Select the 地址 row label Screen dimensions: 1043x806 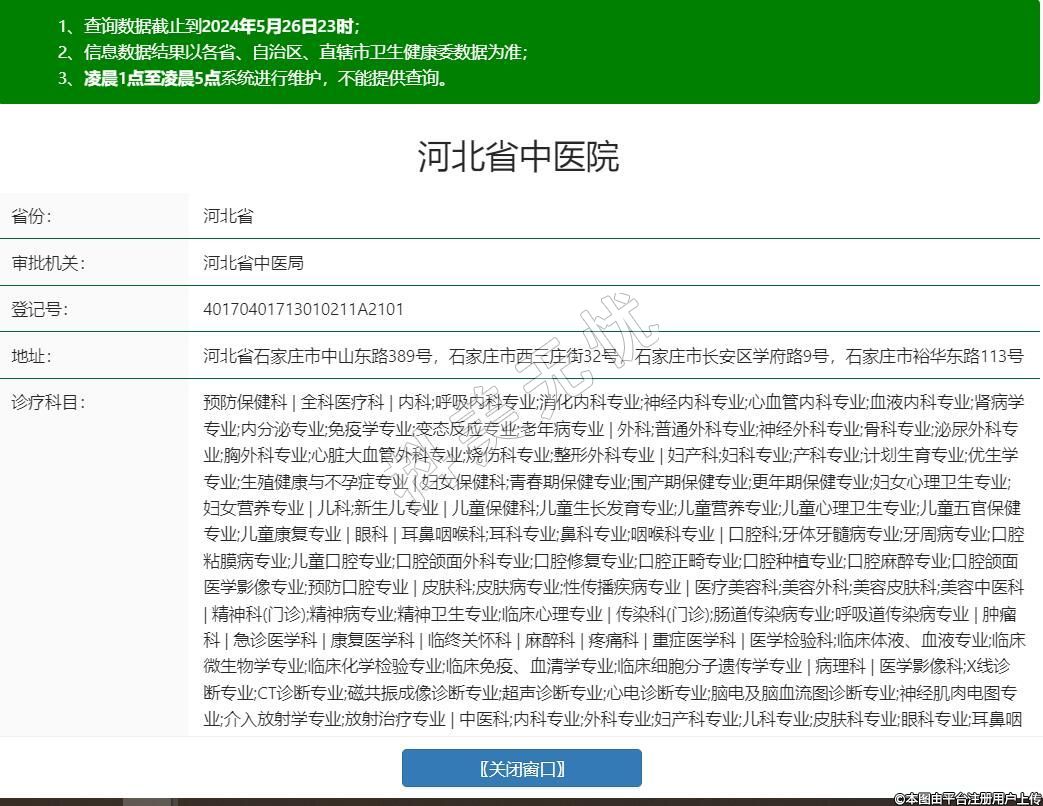(31, 356)
